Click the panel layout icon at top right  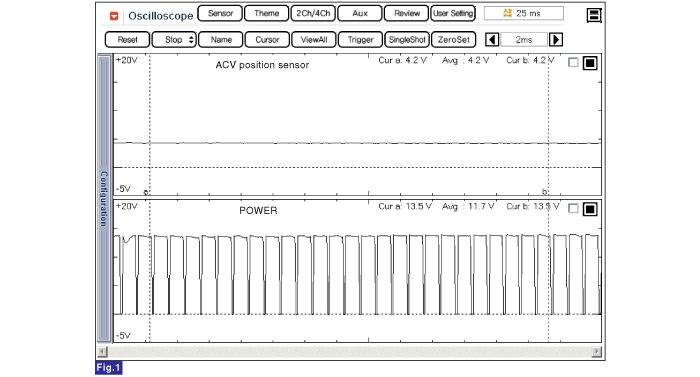tap(594, 15)
